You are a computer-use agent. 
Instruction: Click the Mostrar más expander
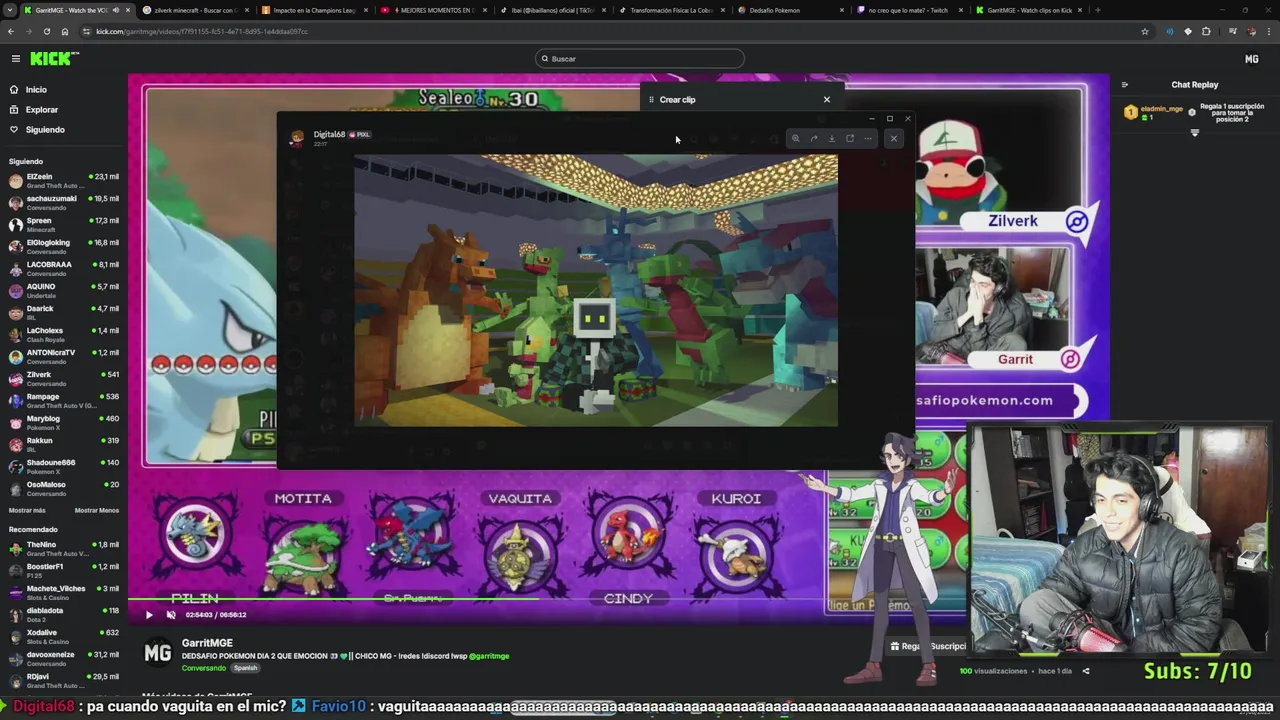click(27, 510)
